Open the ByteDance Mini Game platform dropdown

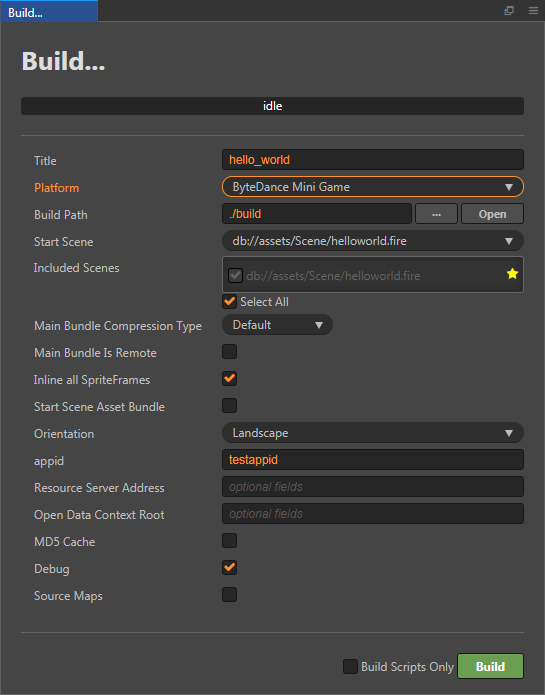pos(373,187)
